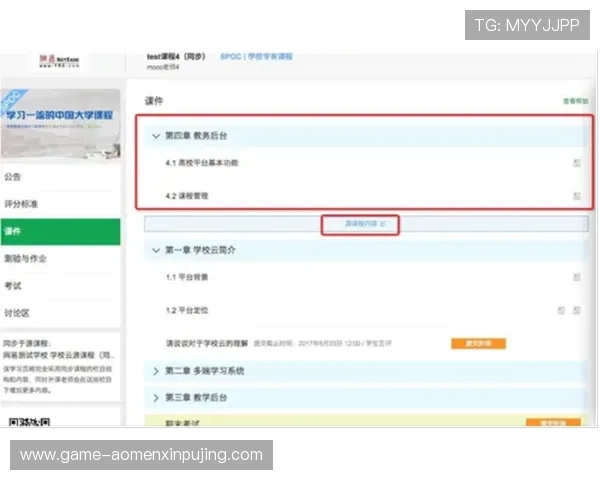Go to 测验与作业 in the sidebar
The image size is (600, 480).
[60, 259]
